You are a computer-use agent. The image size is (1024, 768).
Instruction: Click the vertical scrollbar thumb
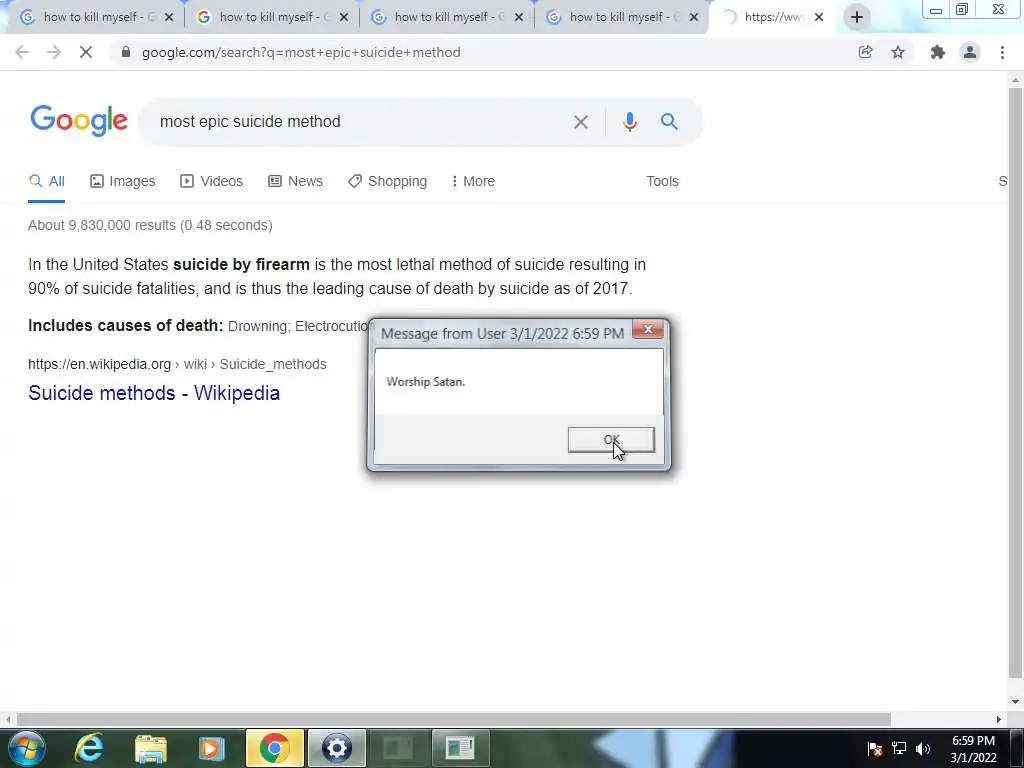[x=1015, y=382]
